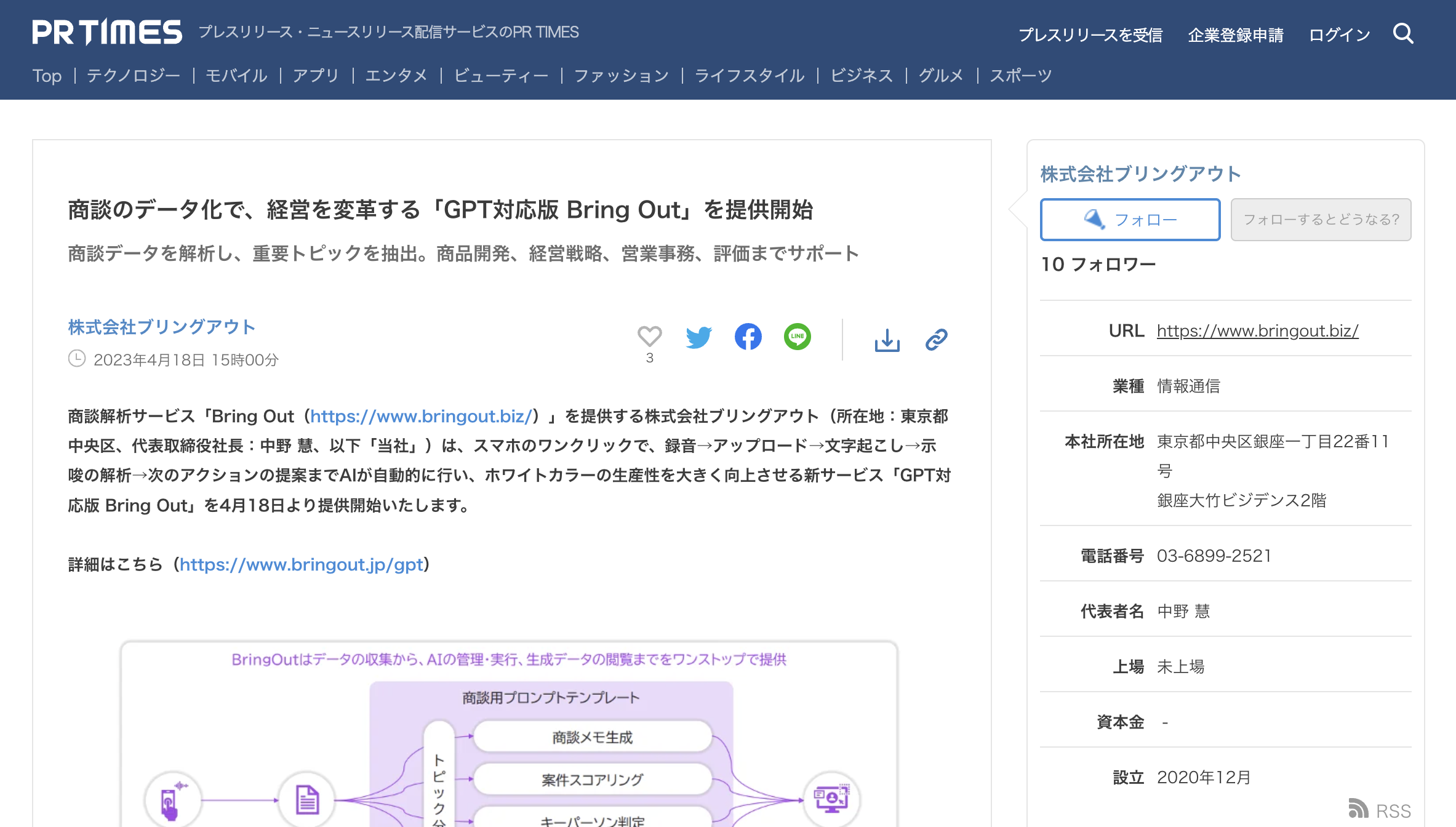Like the article with the heart icon

pos(649,337)
